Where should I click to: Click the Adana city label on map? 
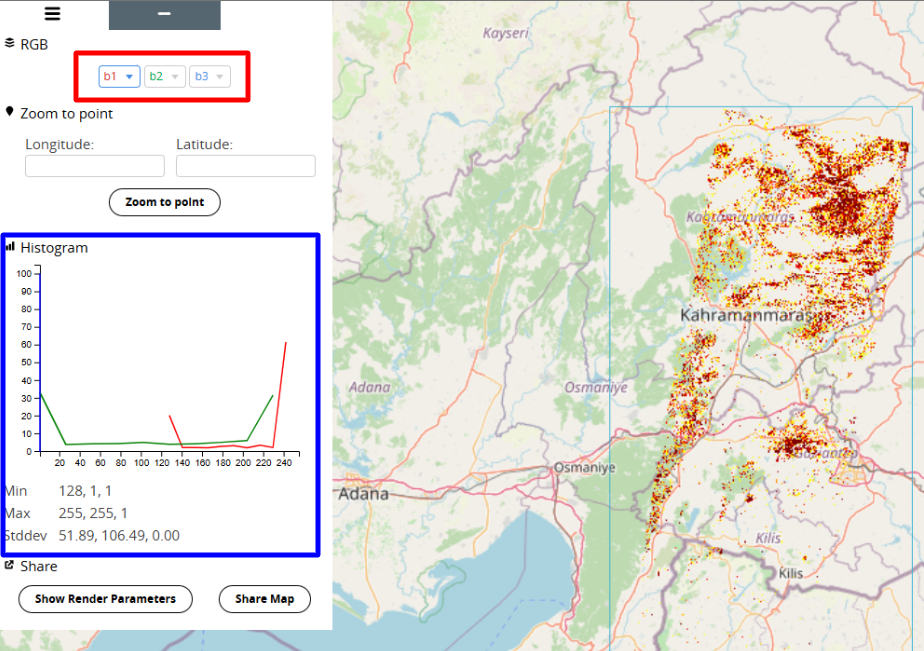363,494
